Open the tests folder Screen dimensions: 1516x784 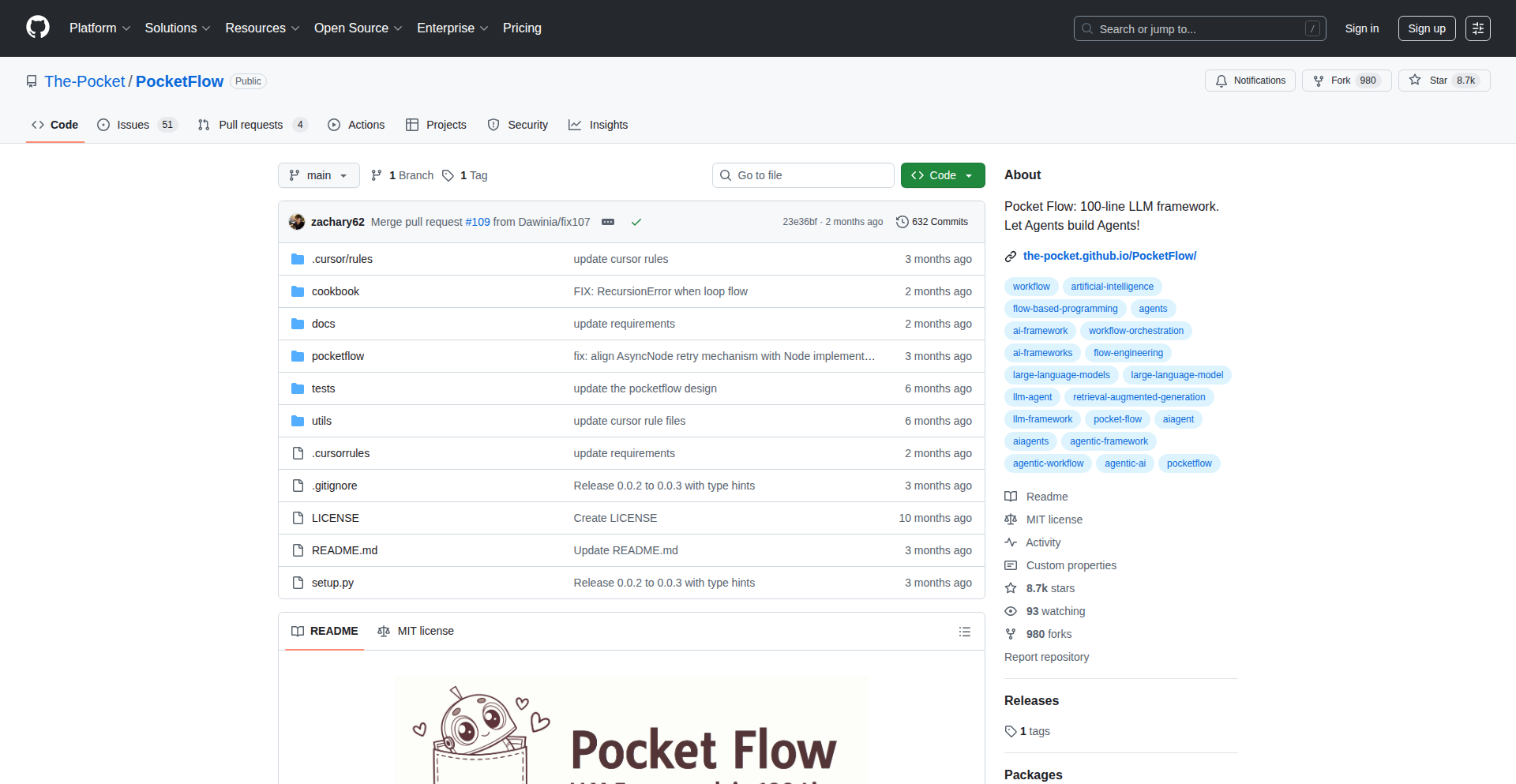(x=324, y=388)
